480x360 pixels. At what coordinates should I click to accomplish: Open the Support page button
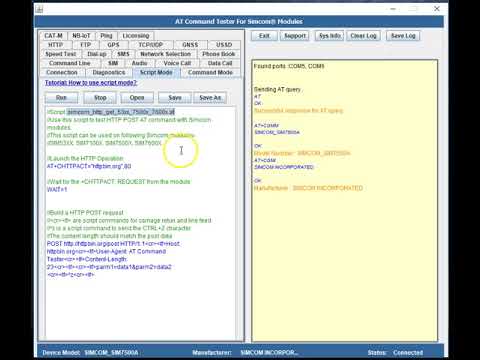coord(295,36)
